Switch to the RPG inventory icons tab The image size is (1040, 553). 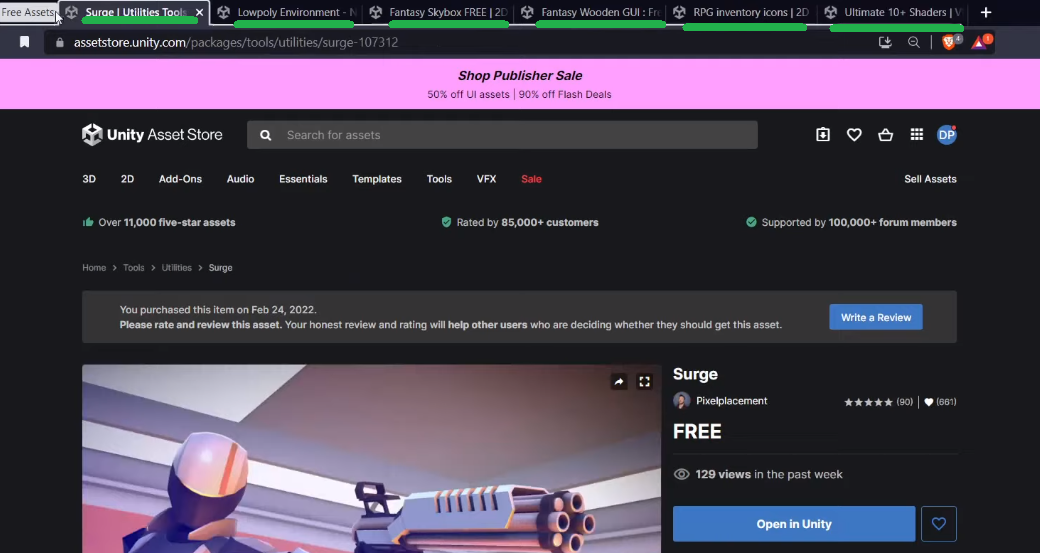pyautogui.click(x=742, y=13)
